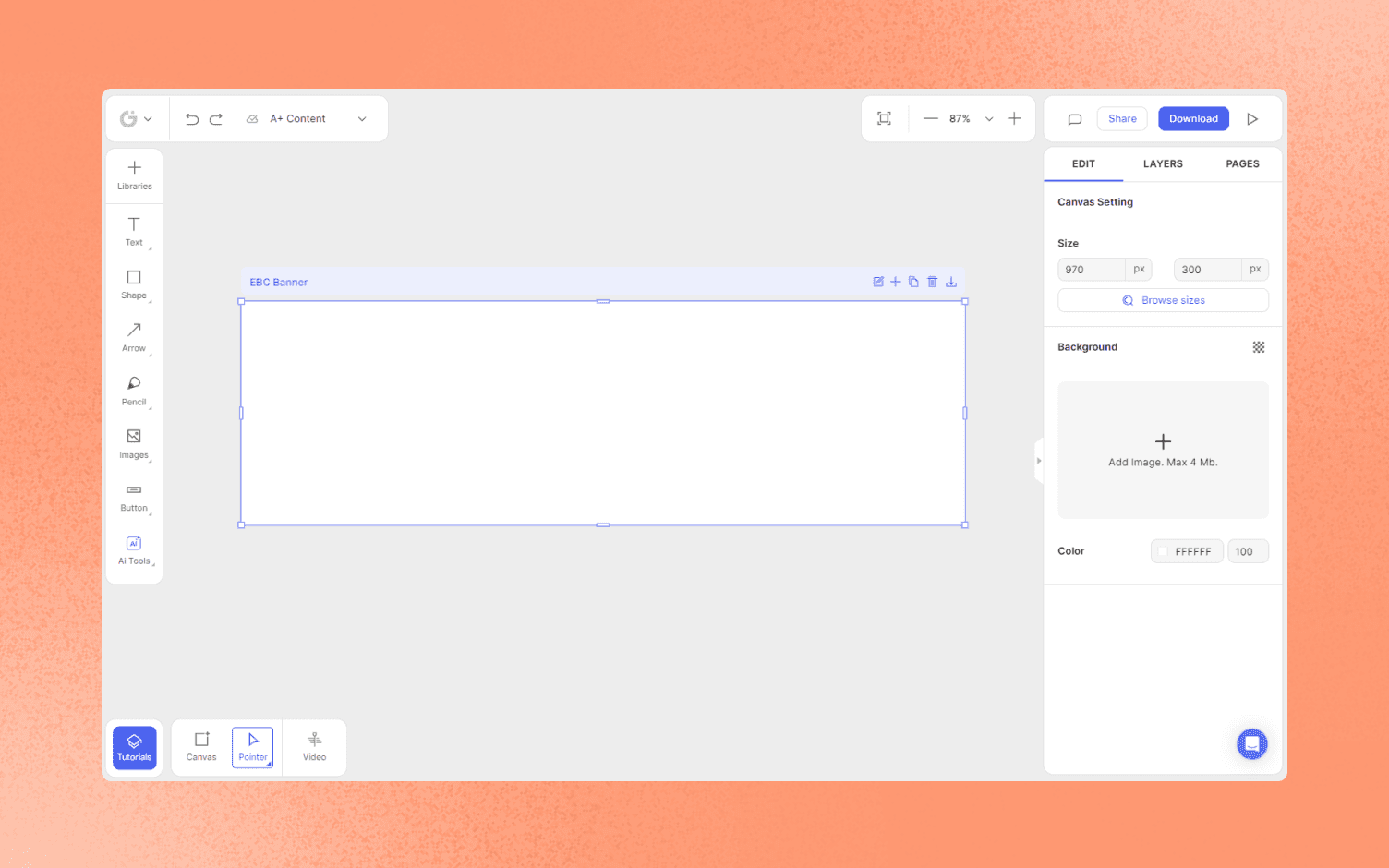Click the Browse sizes button
Viewport: 1389px width, 868px height.
point(1163,300)
